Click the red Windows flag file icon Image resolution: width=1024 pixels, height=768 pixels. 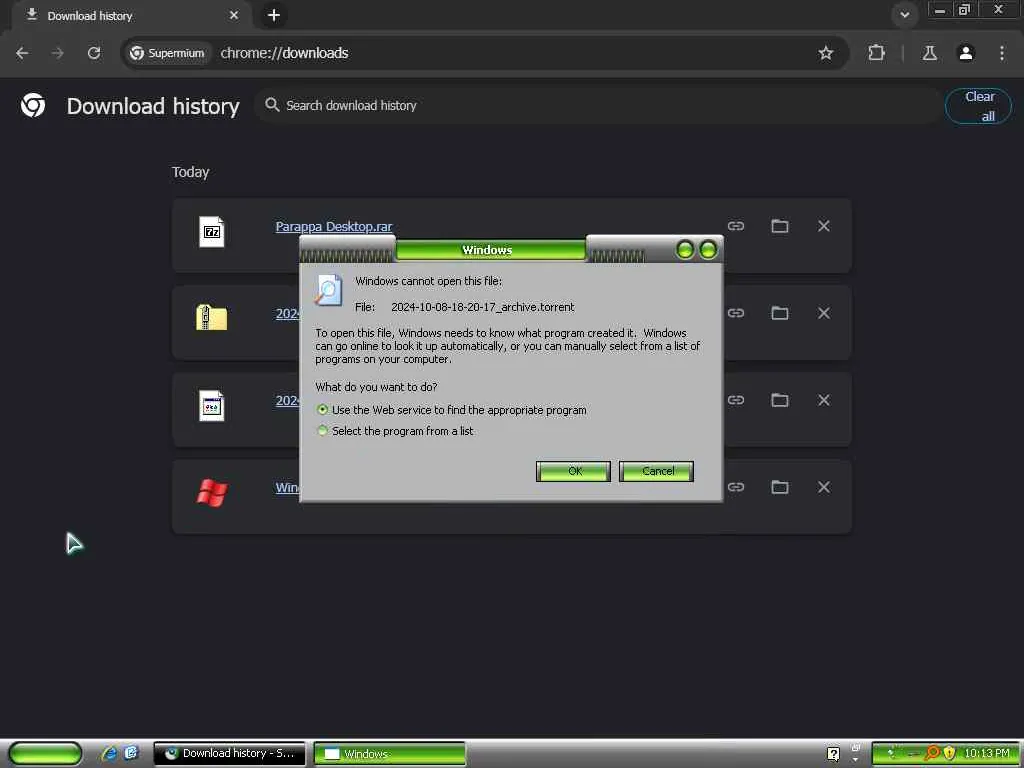pos(212,492)
